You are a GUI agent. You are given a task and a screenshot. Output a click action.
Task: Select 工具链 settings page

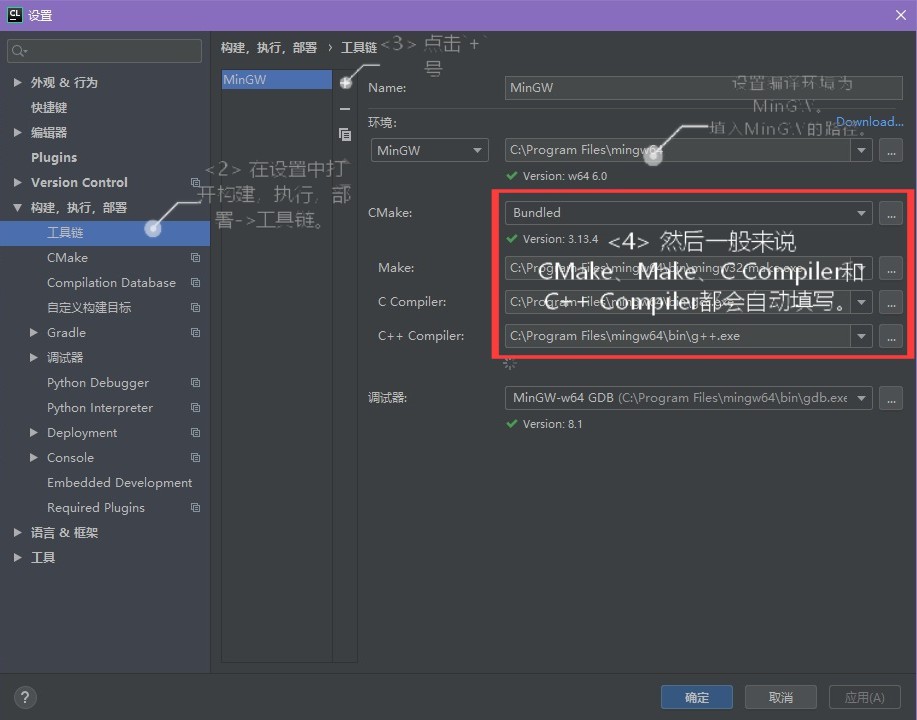point(105,233)
